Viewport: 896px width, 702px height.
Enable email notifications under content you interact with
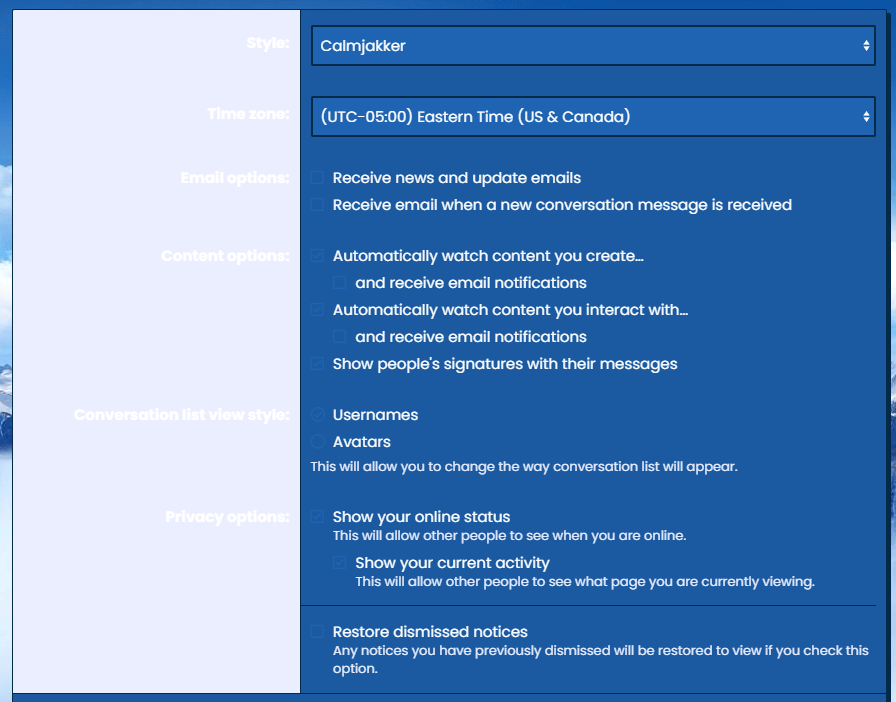(x=340, y=337)
